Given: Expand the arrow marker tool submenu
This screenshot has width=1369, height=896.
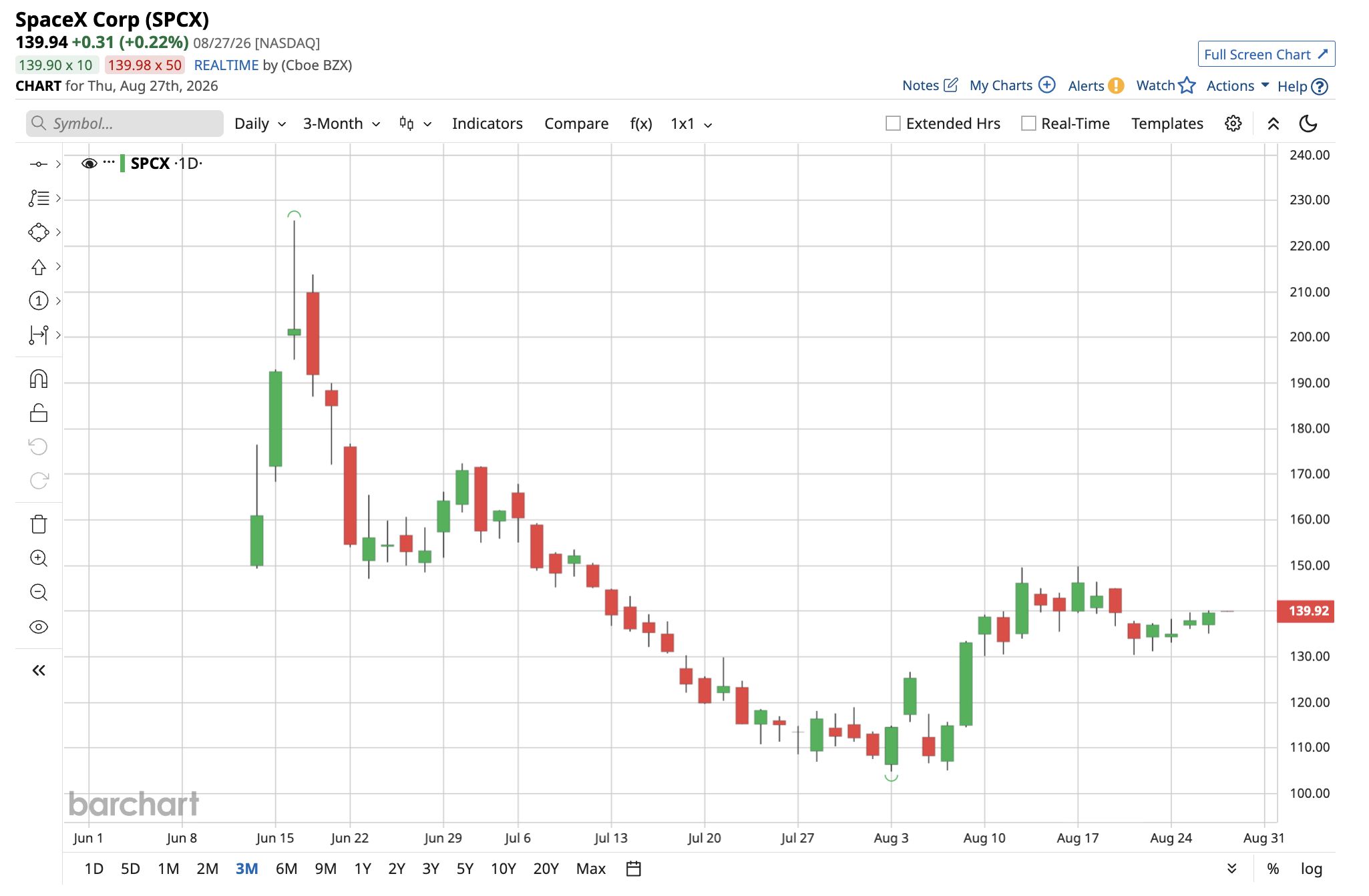Looking at the screenshot, I should click(x=59, y=266).
